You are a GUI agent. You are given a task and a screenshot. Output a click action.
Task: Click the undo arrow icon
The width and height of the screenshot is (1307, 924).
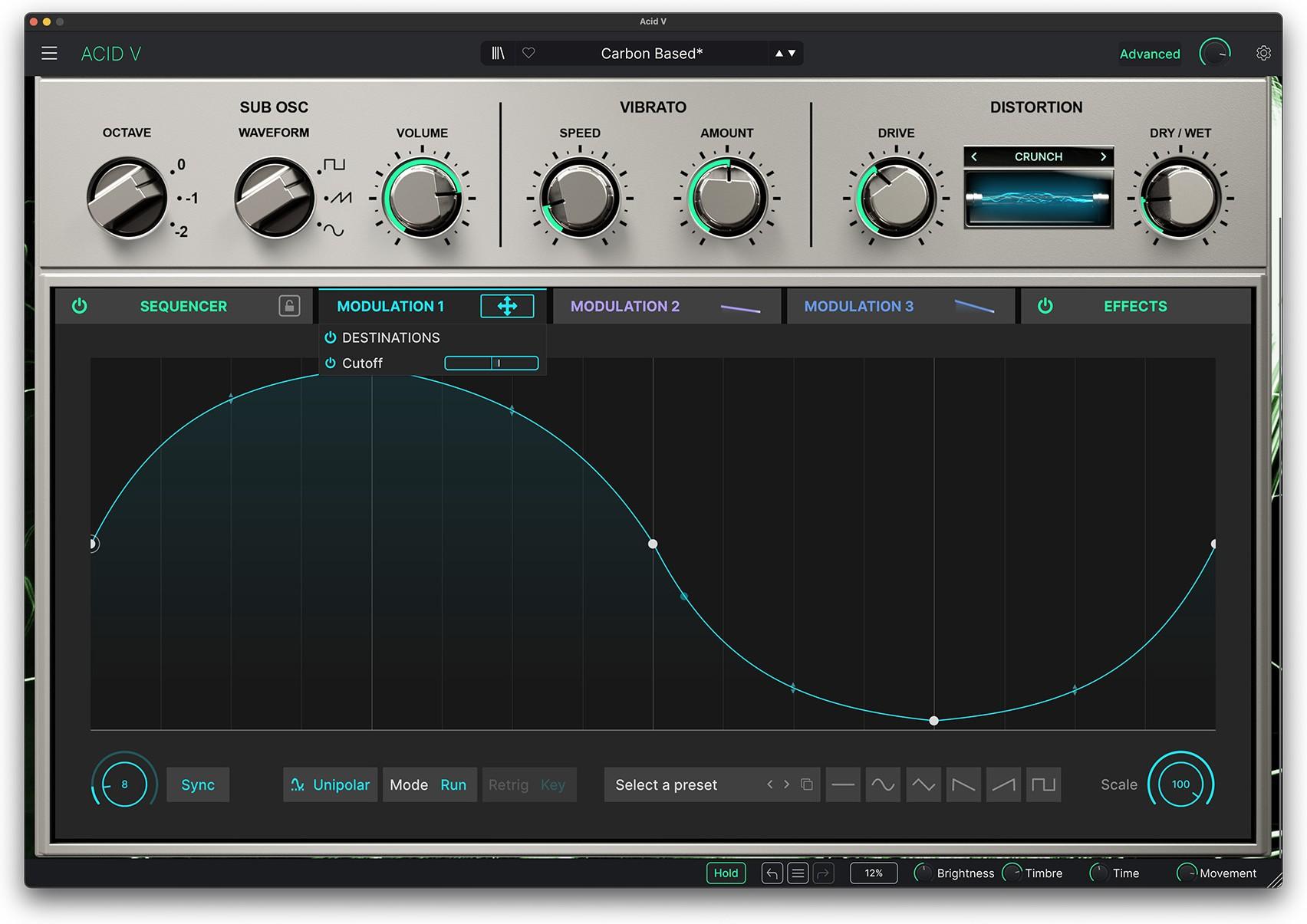(772, 873)
